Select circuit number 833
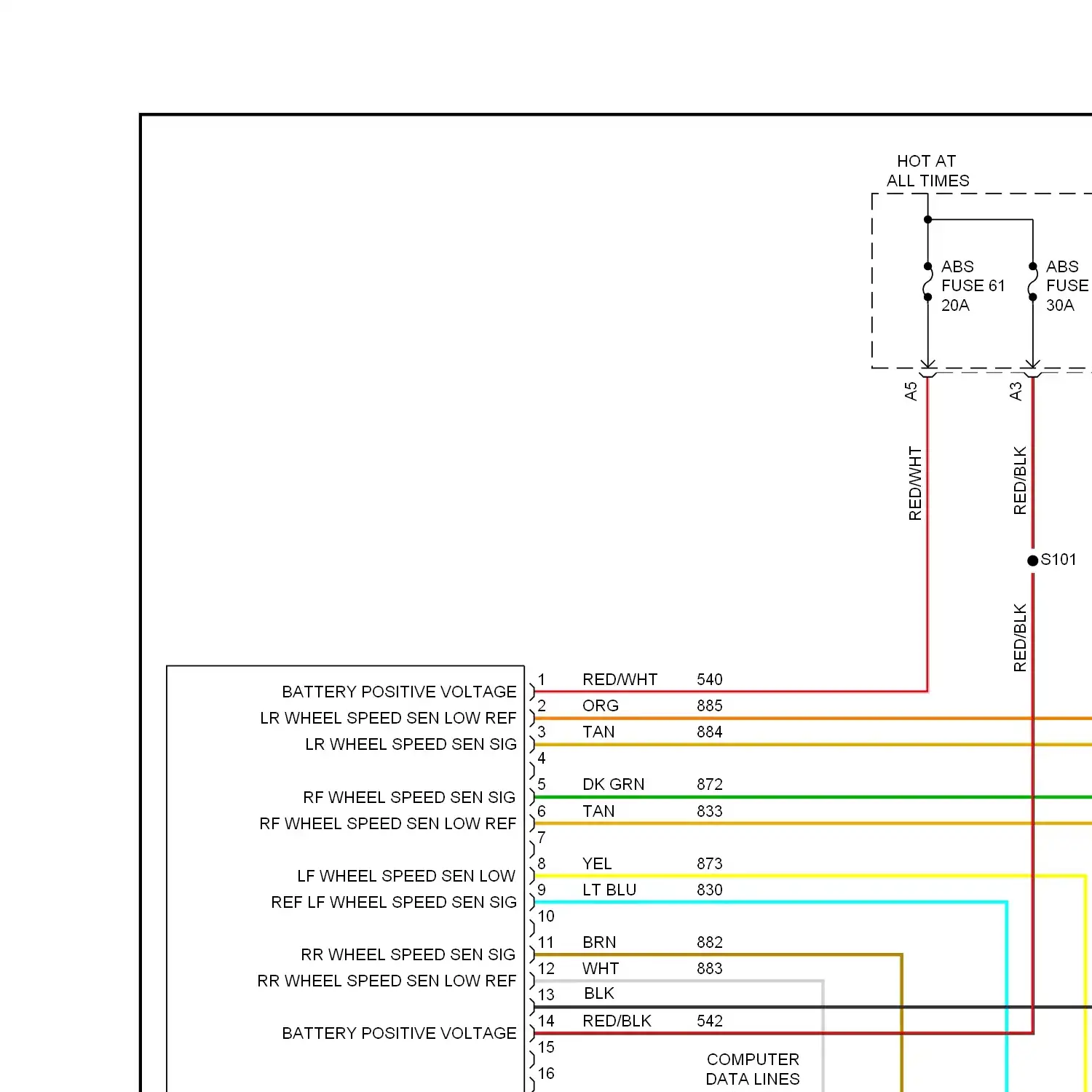1092x1092 pixels. (x=710, y=811)
